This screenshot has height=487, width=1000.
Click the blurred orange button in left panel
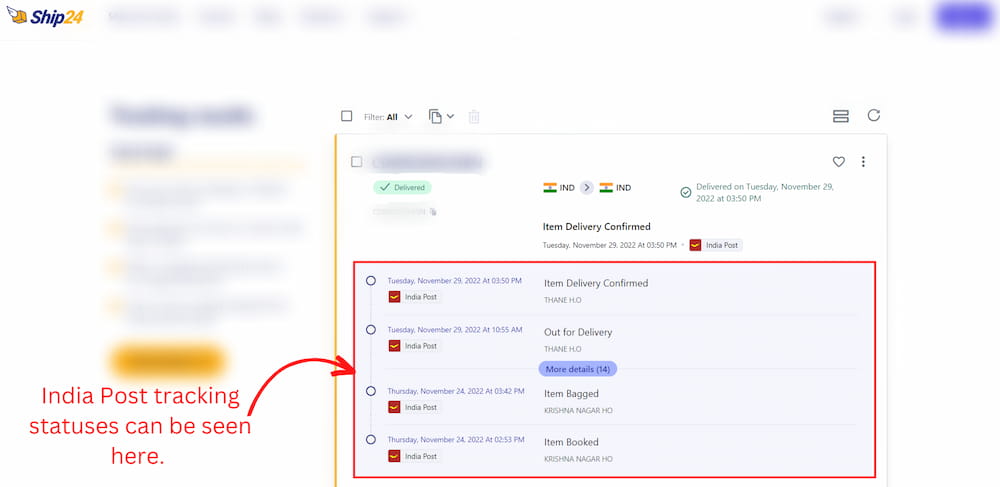click(168, 361)
